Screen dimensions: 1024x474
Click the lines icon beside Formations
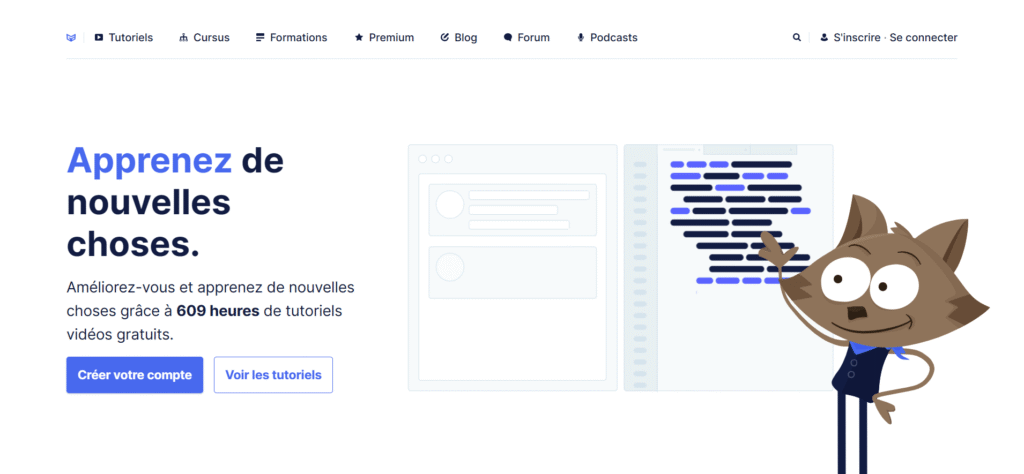tap(260, 38)
